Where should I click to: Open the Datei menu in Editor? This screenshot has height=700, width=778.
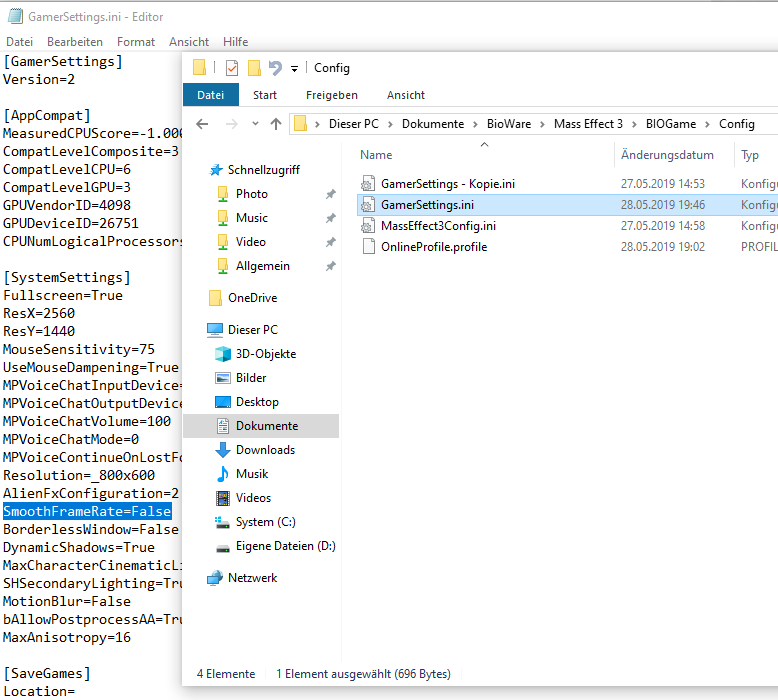(x=19, y=42)
